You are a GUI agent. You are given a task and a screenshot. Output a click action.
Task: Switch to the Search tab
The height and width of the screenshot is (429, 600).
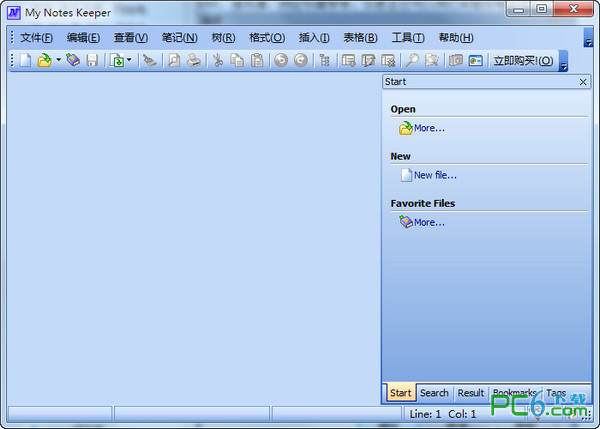click(x=434, y=393)
